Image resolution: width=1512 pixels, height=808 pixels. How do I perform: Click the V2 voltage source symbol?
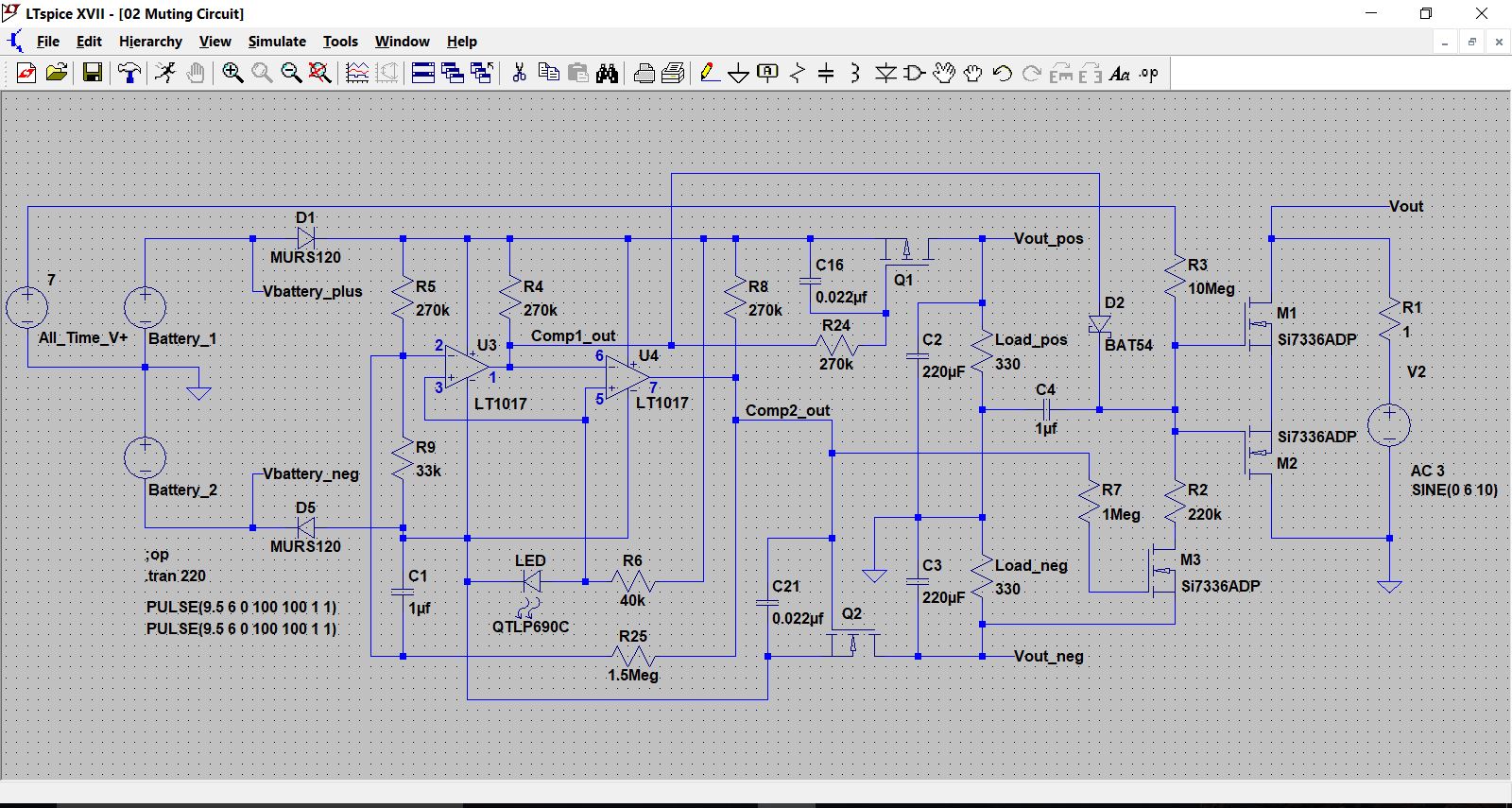click(x=1389, y=425)
